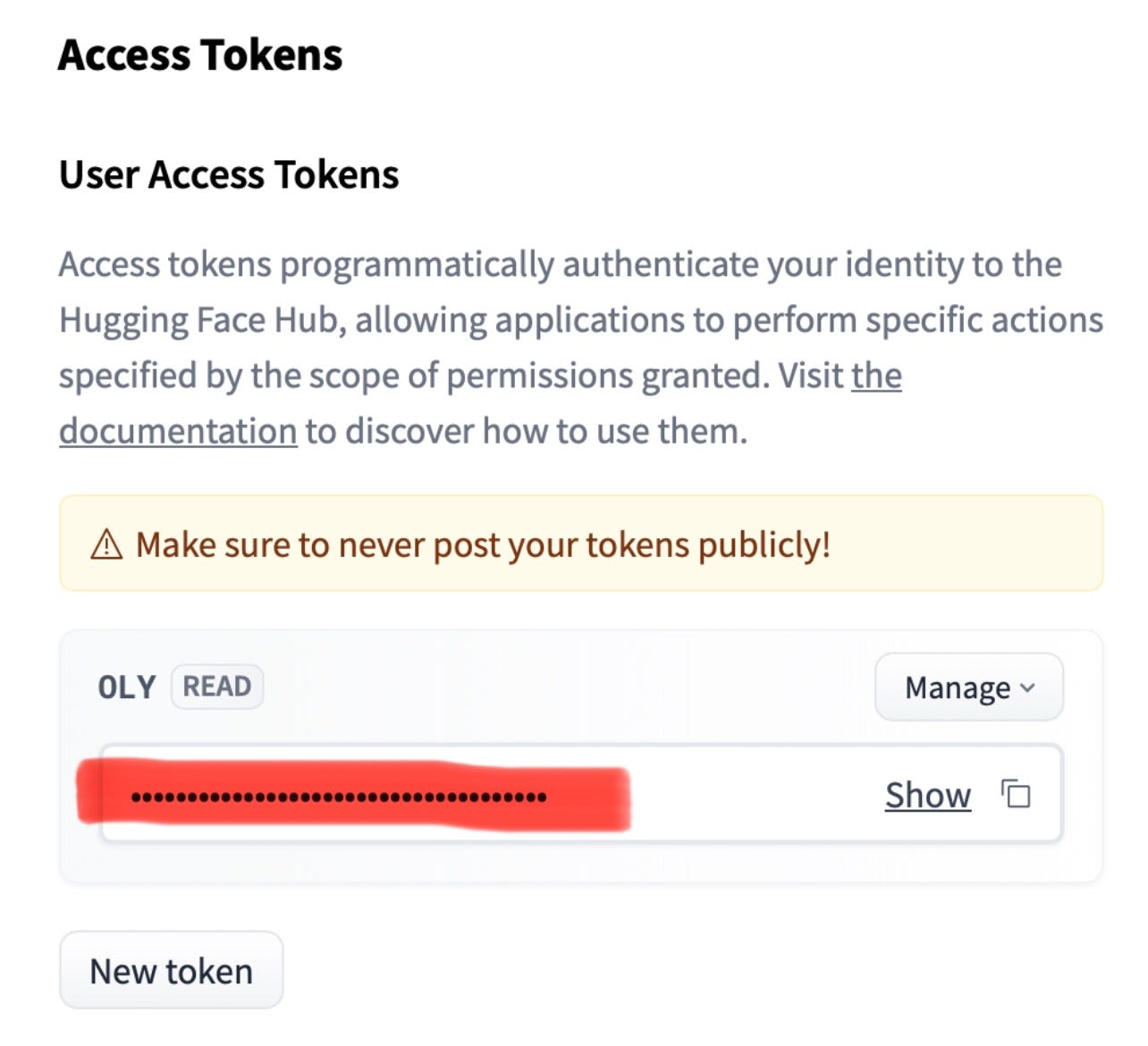The width and height of the screenshot is (1148, 1046).
Task: Select the OLY token name
Action: pyautogui.click(x=126, y=687)
